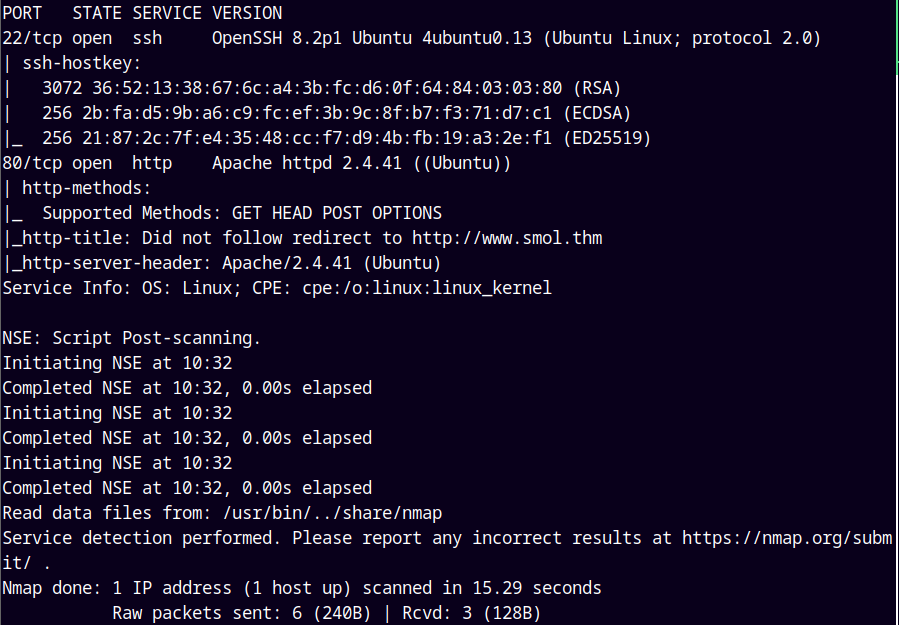Click the http-methods script label
The image size is (899, 625).
pyautogui.click(x=86, y=188)
